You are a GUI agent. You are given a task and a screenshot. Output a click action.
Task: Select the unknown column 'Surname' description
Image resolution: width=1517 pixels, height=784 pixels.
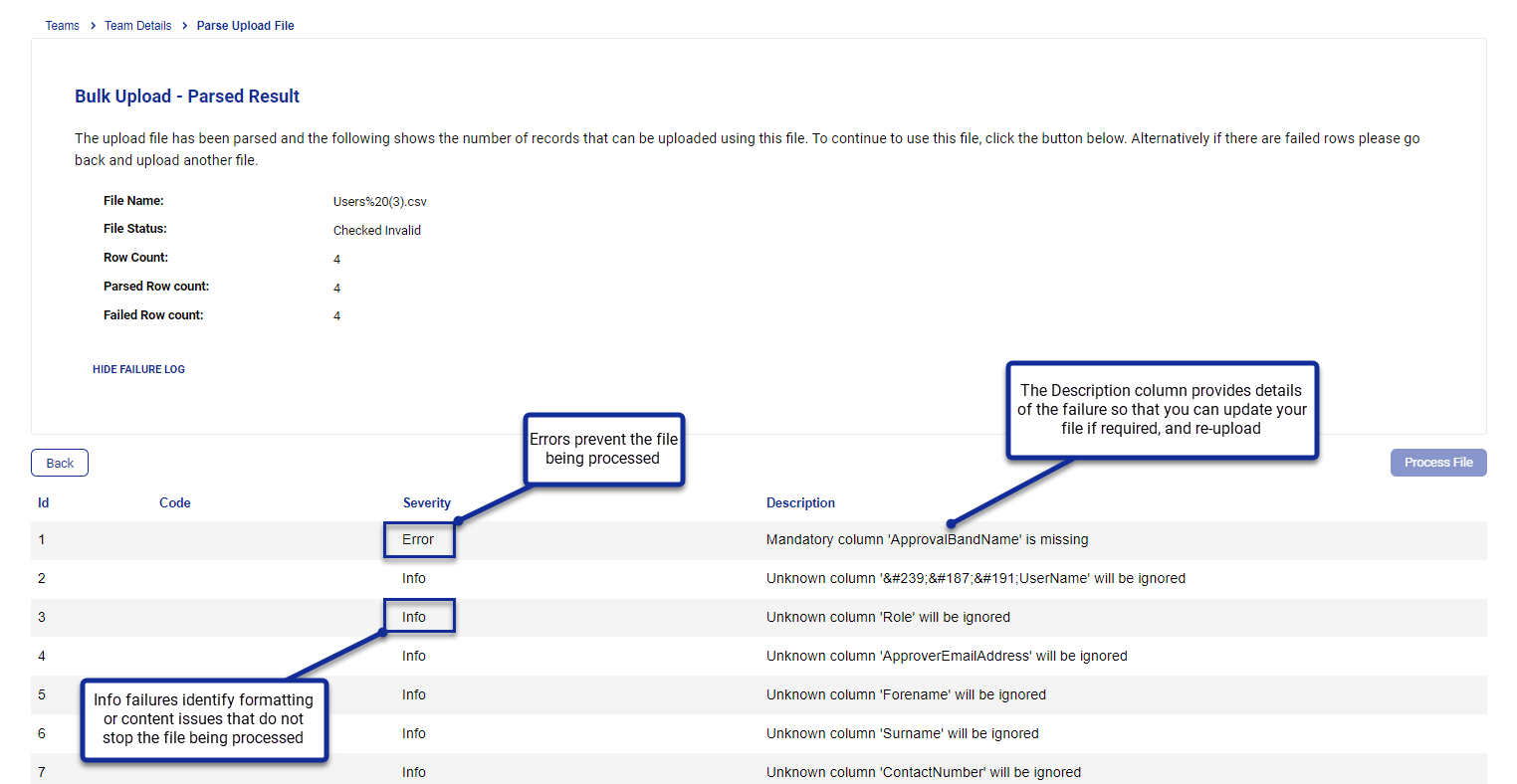point(902,733)
